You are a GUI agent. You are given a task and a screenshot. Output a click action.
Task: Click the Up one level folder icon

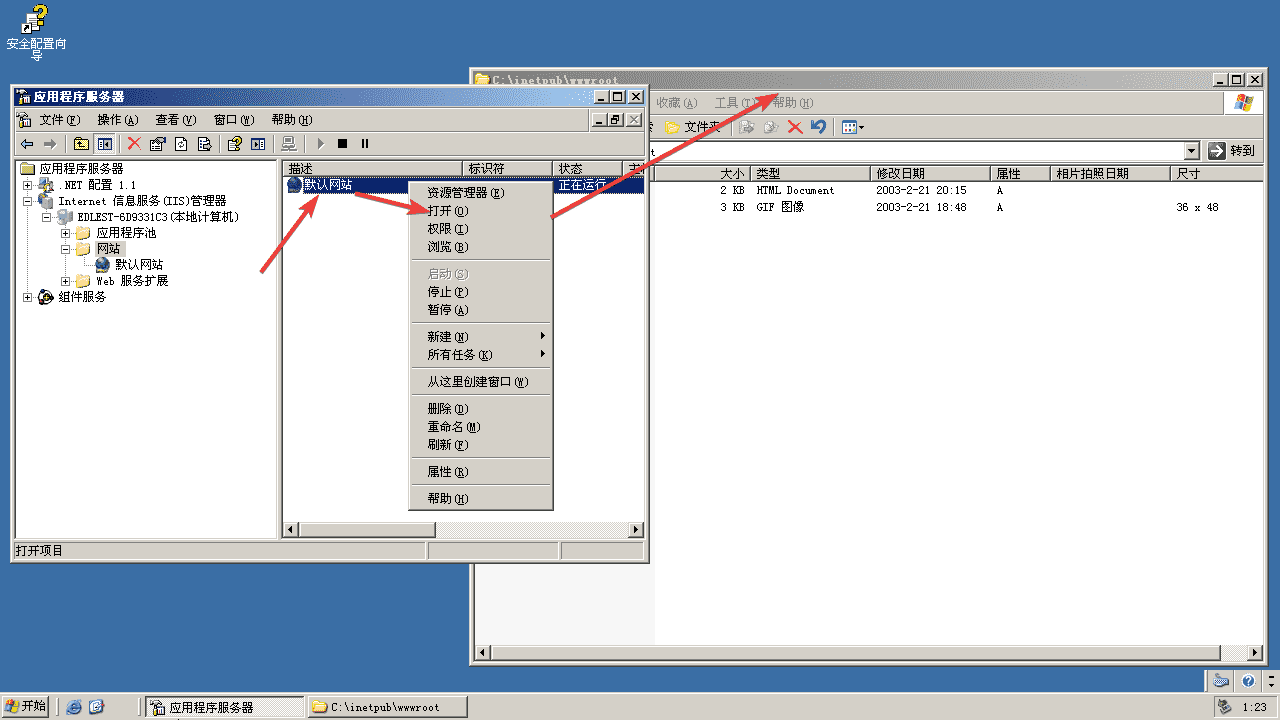(x=81, y=144)
